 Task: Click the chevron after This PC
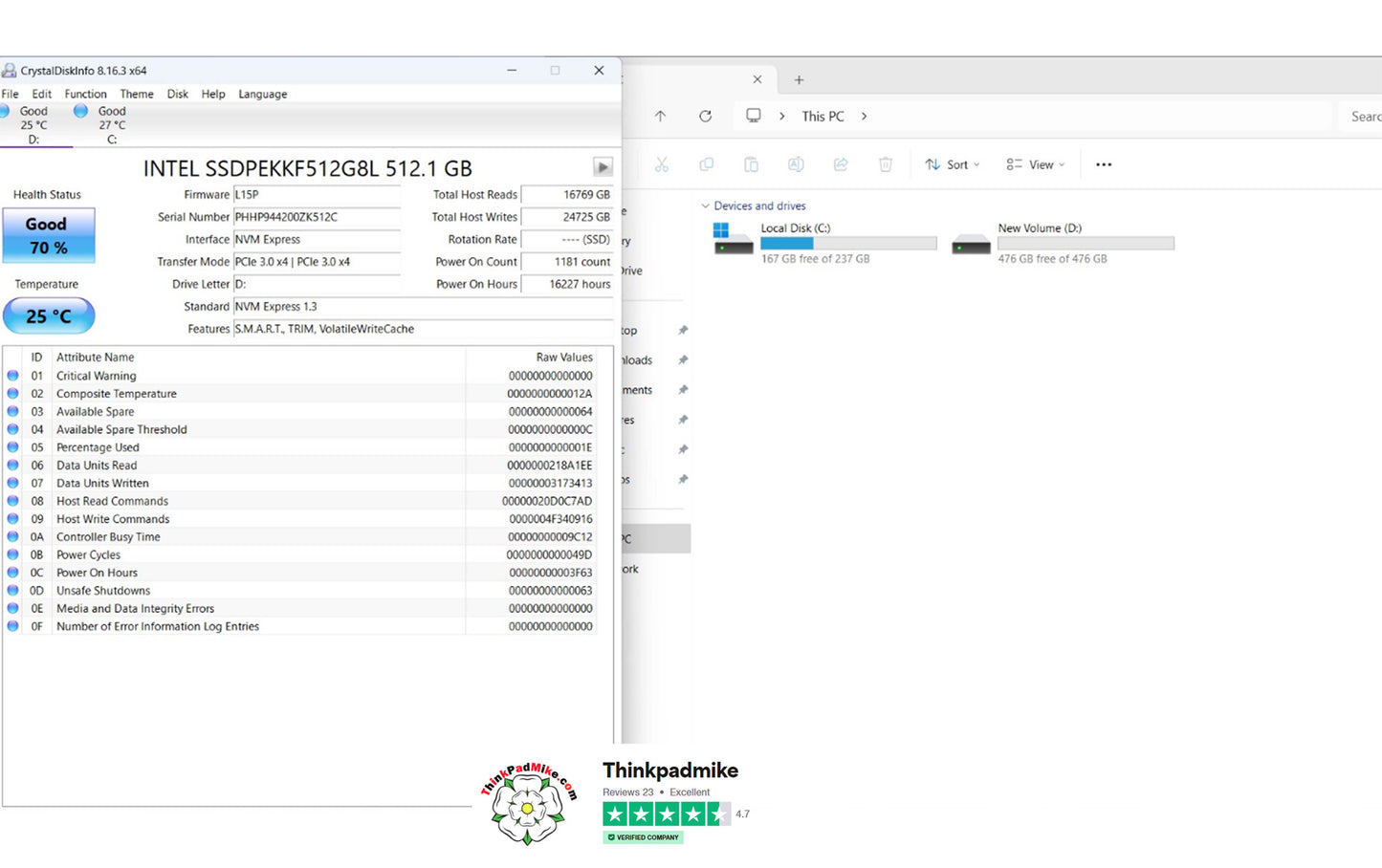click(865, 116)
